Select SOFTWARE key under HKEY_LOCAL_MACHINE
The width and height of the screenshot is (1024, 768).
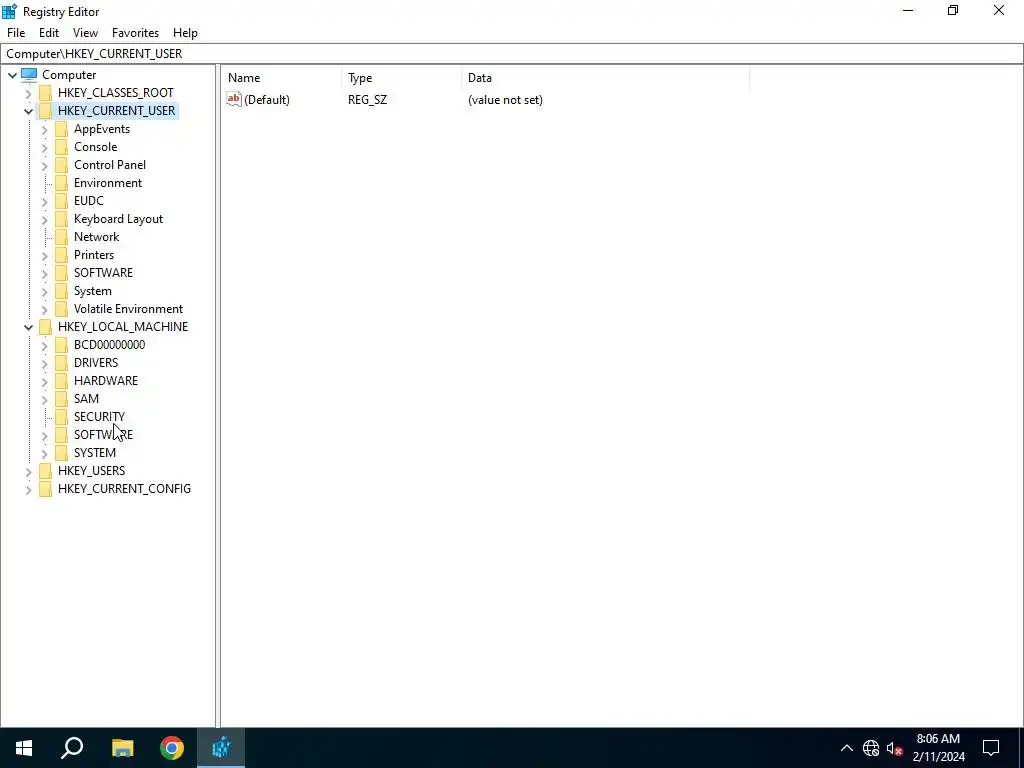(103, 434)
